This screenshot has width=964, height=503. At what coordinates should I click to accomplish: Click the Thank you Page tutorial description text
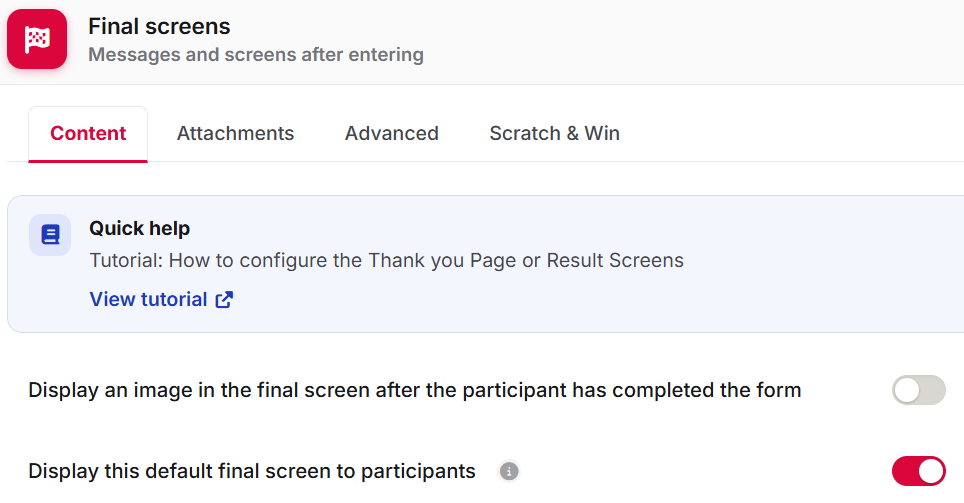pyautogui.click(x=387, y=261)
